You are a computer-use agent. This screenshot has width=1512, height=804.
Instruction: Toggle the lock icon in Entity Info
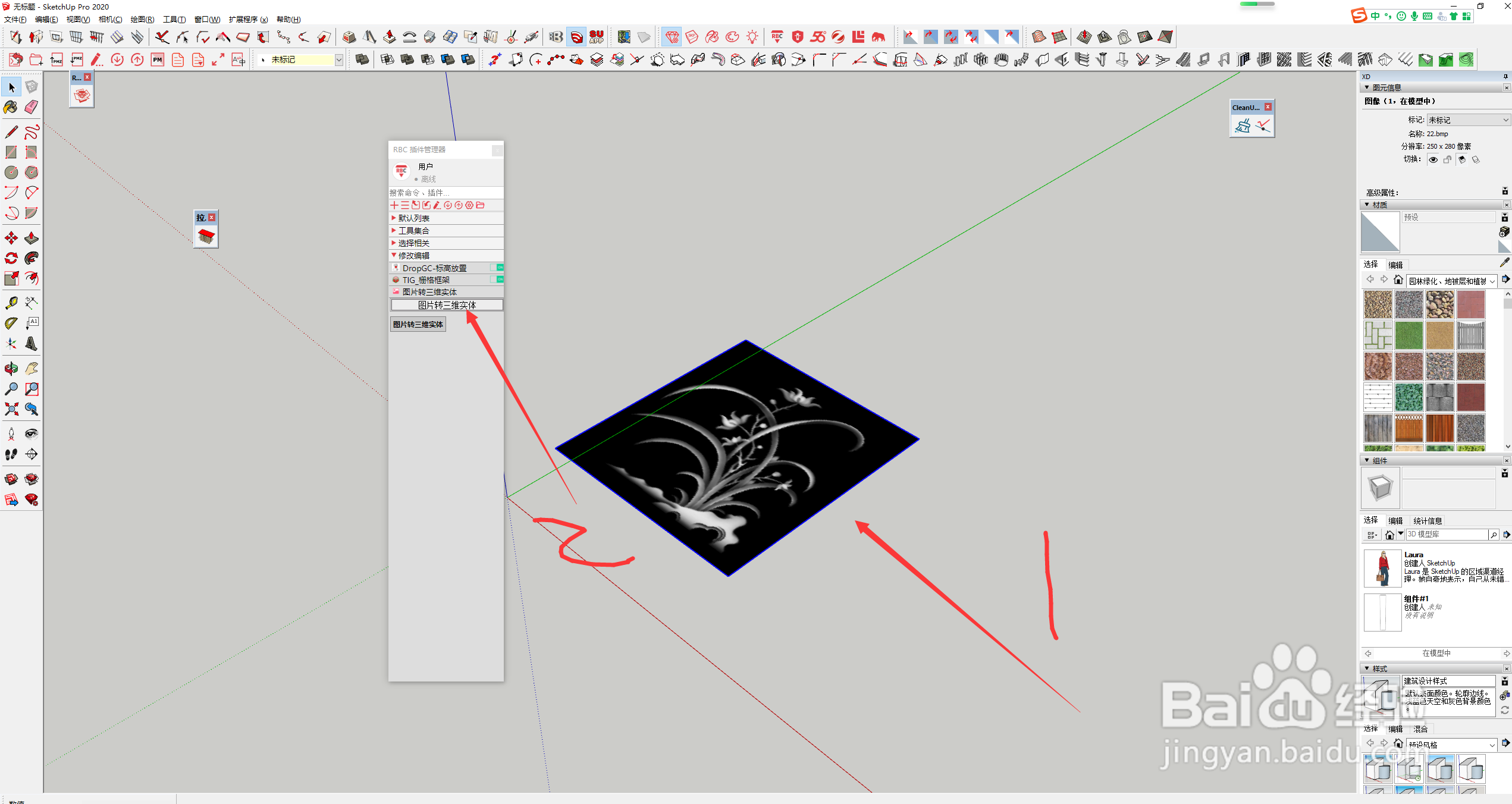1447,159
